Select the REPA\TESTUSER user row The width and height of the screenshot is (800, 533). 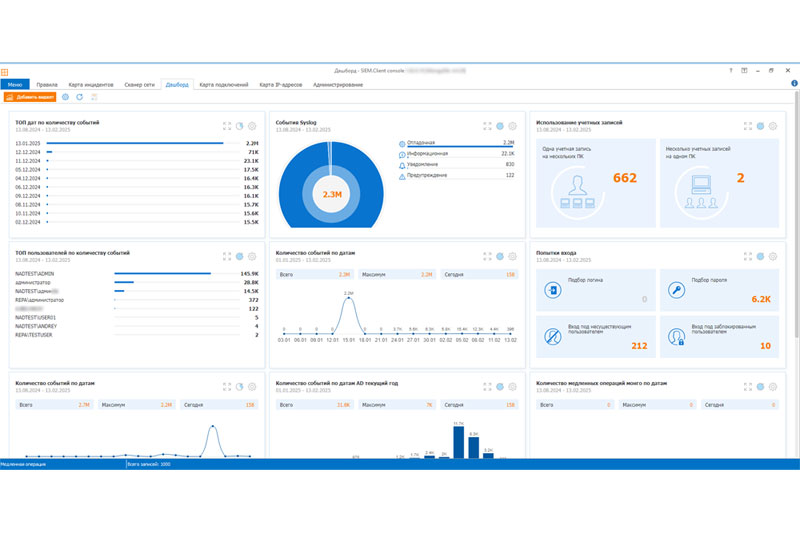pyautogui.click(x=137, y=335)
